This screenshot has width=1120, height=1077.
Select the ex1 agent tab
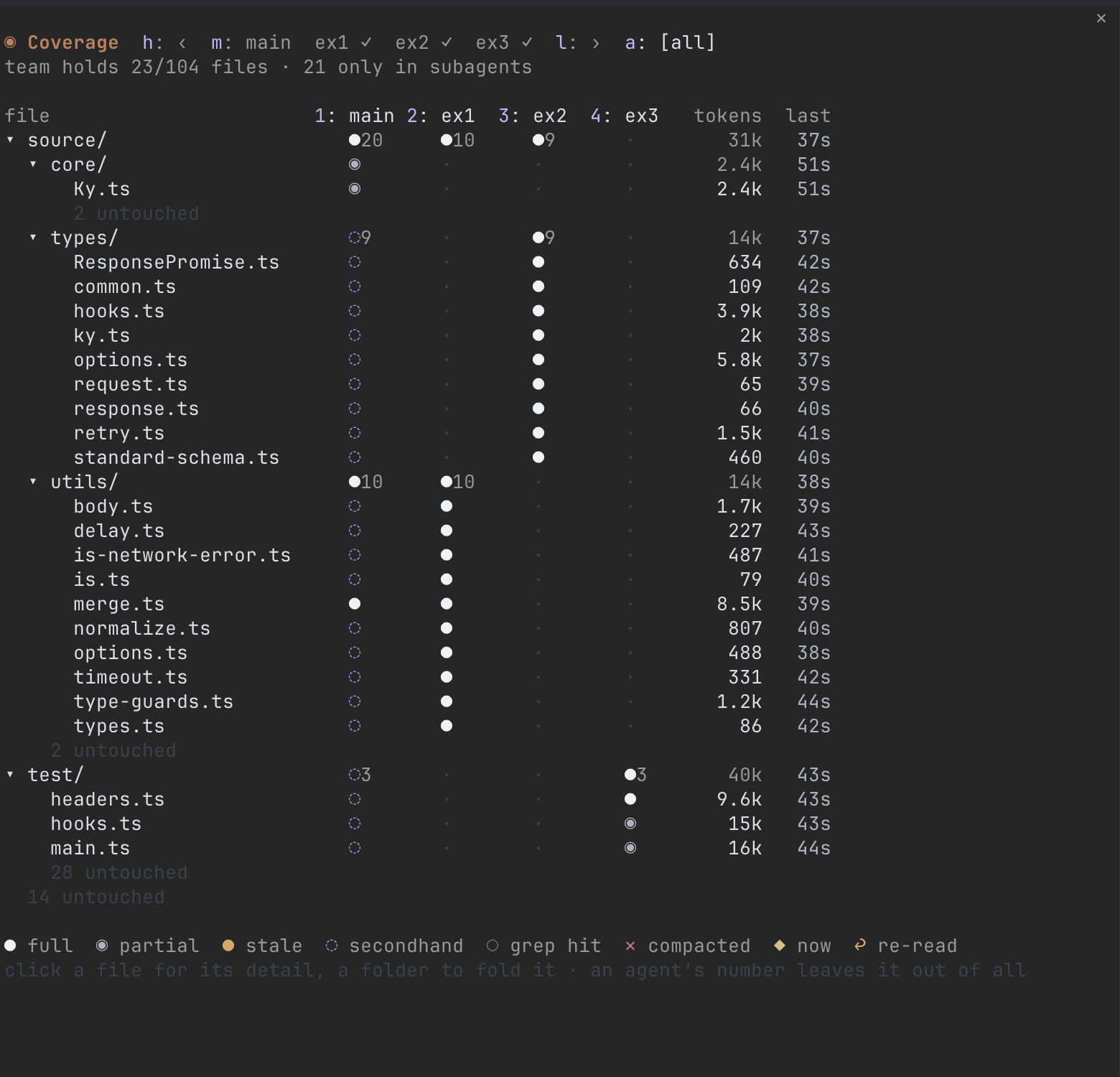(343, 42)
